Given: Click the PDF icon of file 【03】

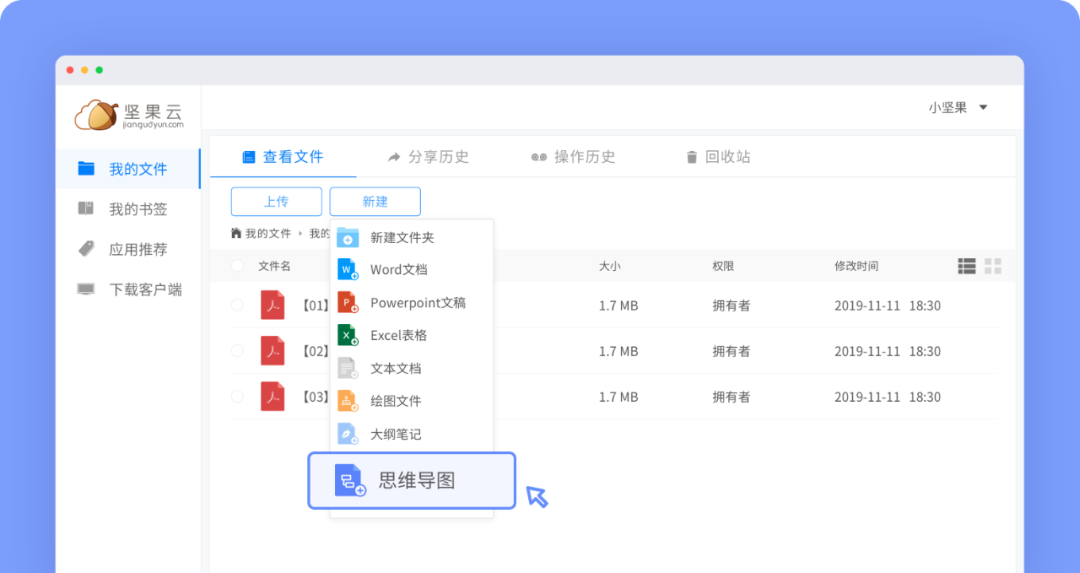Looking at the screenshot, I should (273, 397).
